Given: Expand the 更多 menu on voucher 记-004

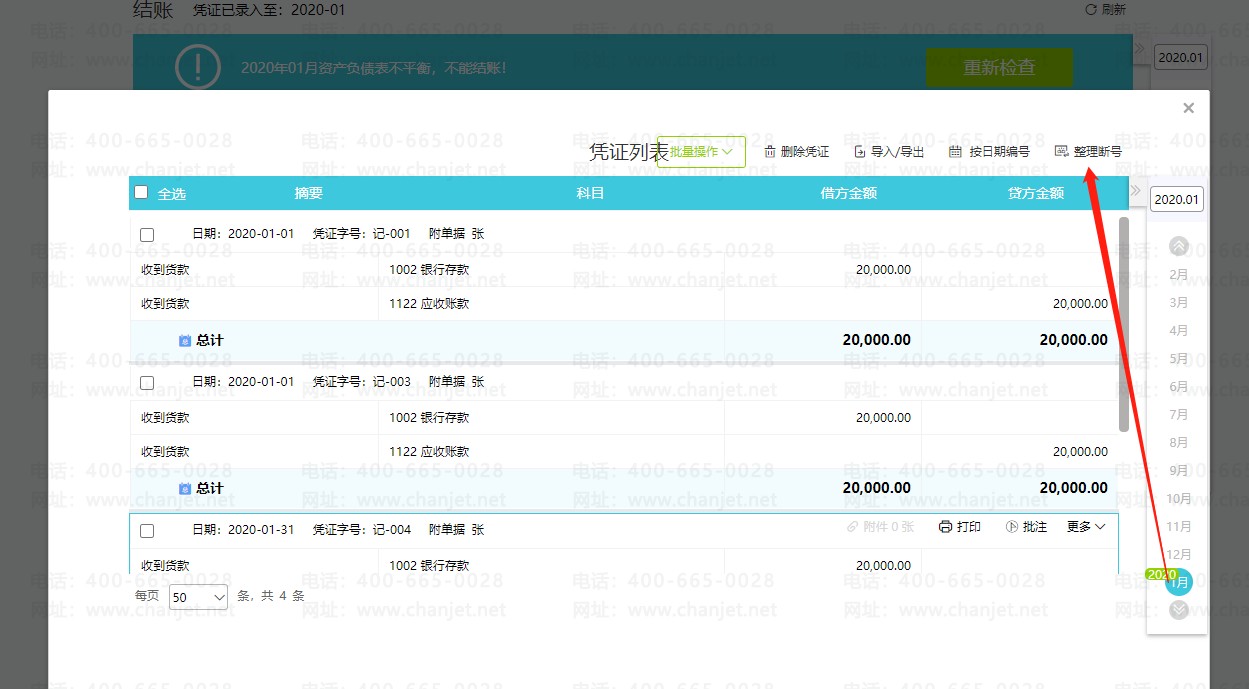Looking at the screenshot, I should [1086, 527].
